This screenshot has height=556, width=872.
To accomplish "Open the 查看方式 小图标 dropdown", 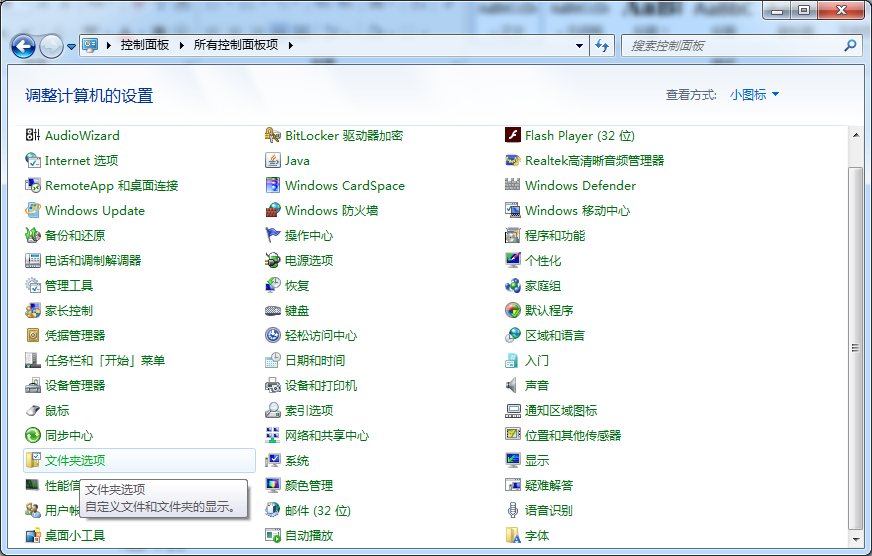I will (x=754, y=95).
